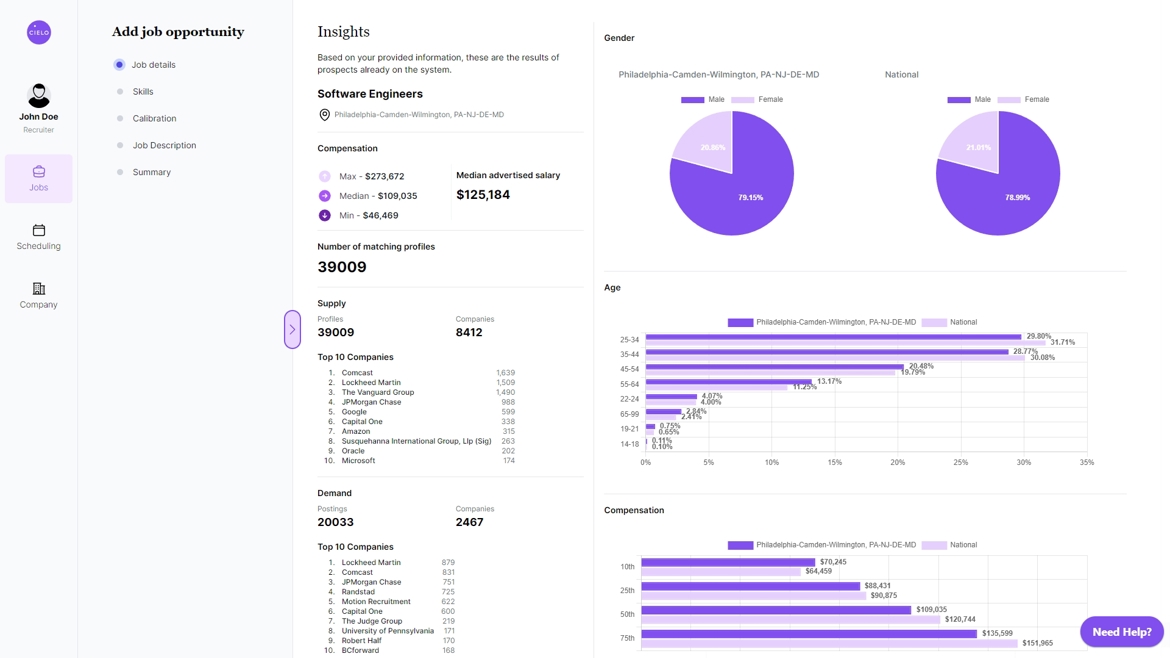
Task: Select the Skills step
Action: pos(143,92)
